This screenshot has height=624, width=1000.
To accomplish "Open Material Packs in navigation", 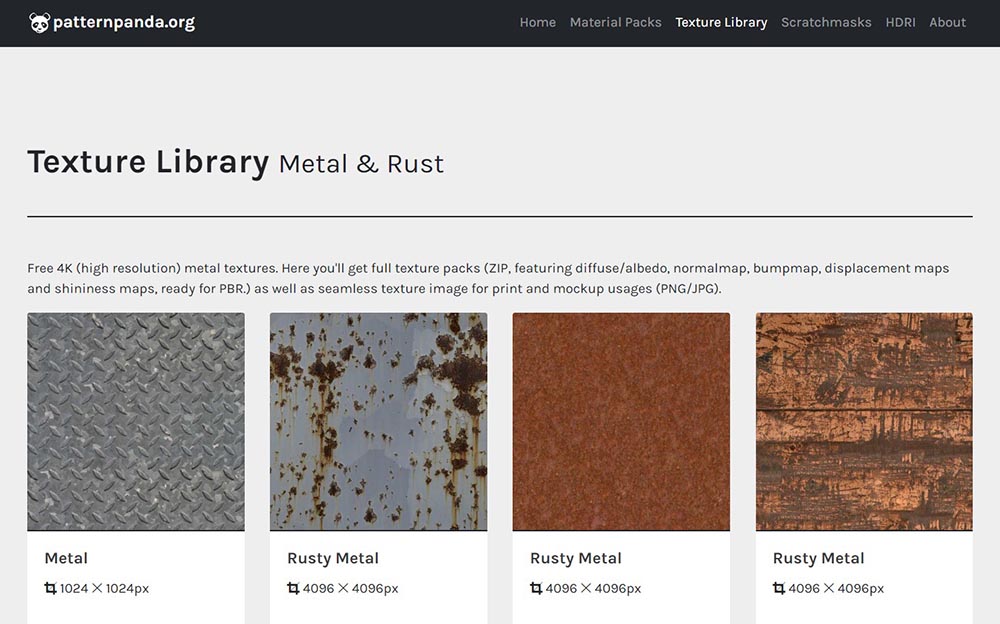I will coord(615,22).
